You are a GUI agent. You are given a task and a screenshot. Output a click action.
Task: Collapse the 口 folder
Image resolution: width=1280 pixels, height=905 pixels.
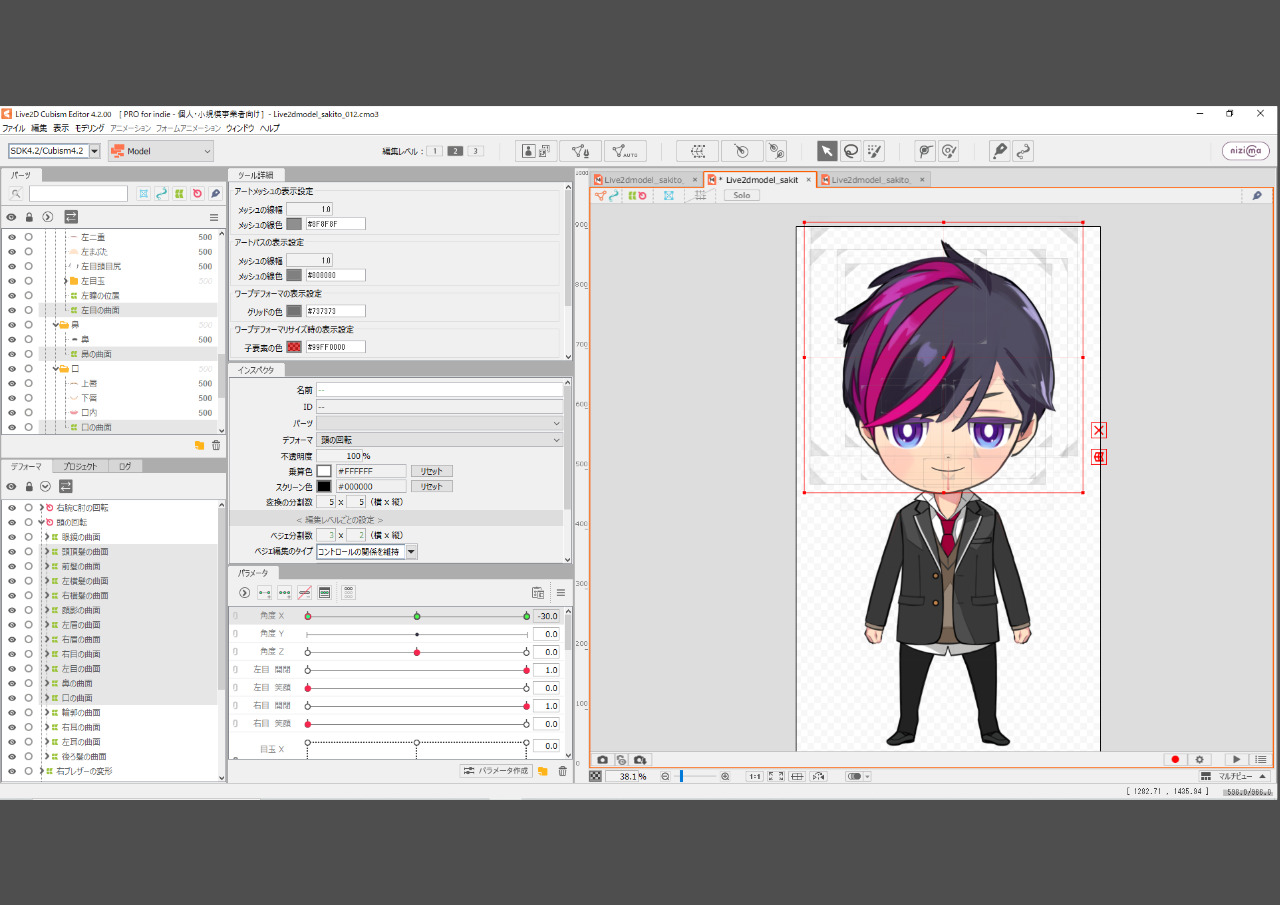pos(56,368)
